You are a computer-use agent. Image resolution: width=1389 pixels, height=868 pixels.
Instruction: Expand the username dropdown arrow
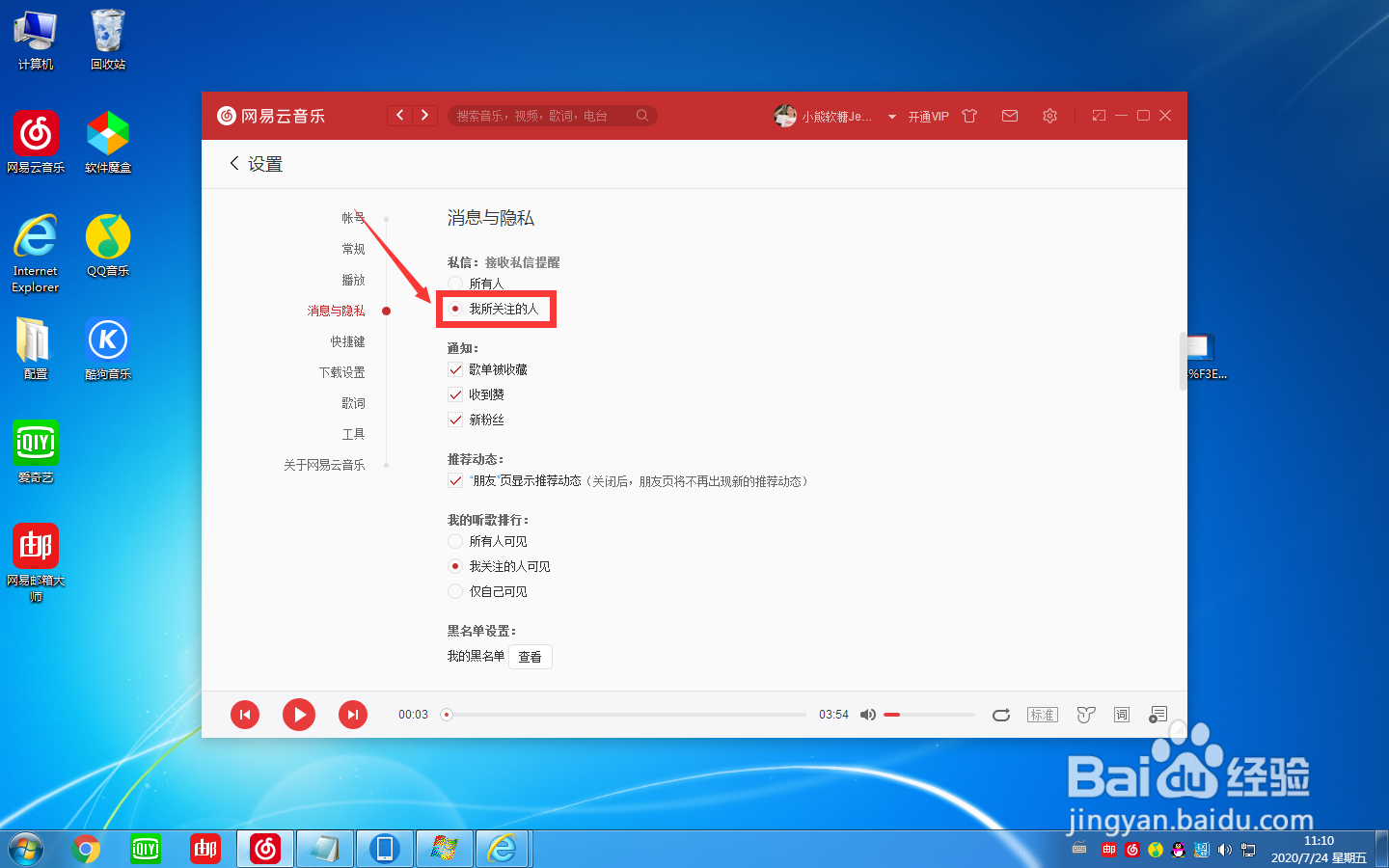892,117
